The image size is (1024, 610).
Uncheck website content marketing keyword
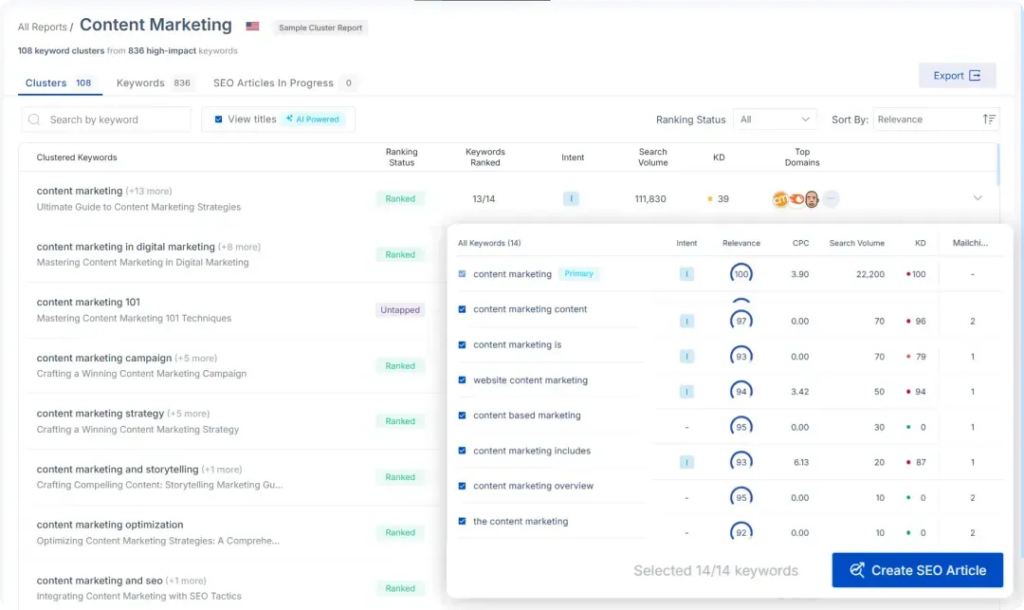462,379
